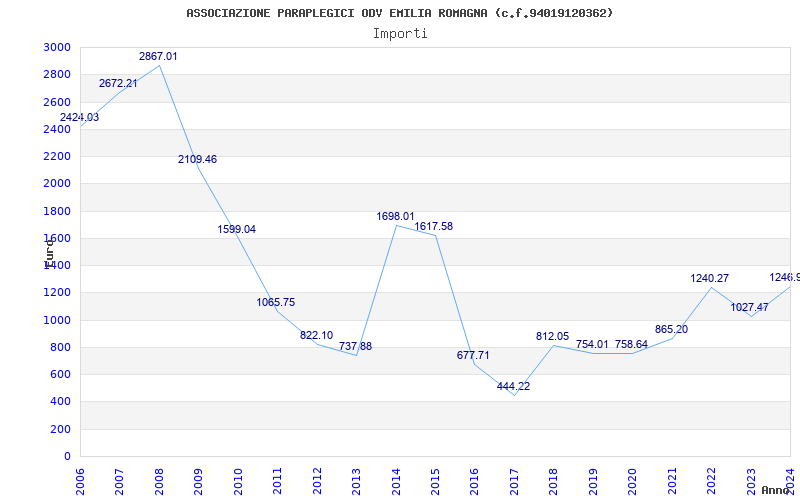Image resolution: width=800 pixels, height=500 pixels.
Task: Select the 865.20 data label
Action: point(671,329)
